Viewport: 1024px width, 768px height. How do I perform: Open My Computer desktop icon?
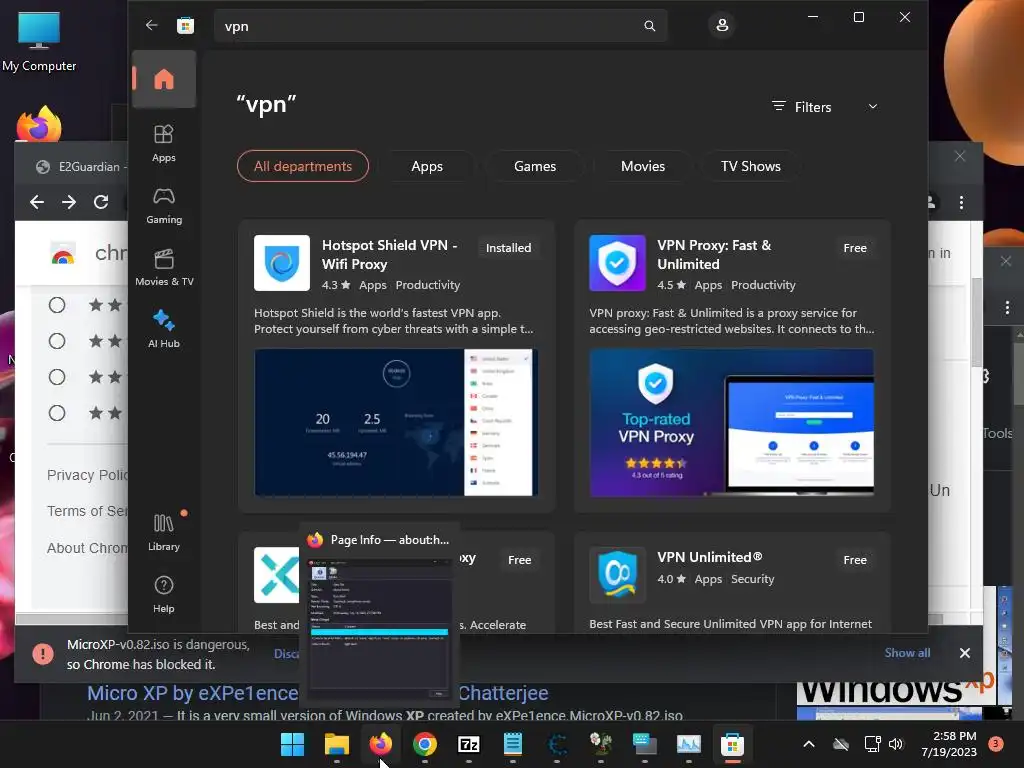tap(39, 40)
